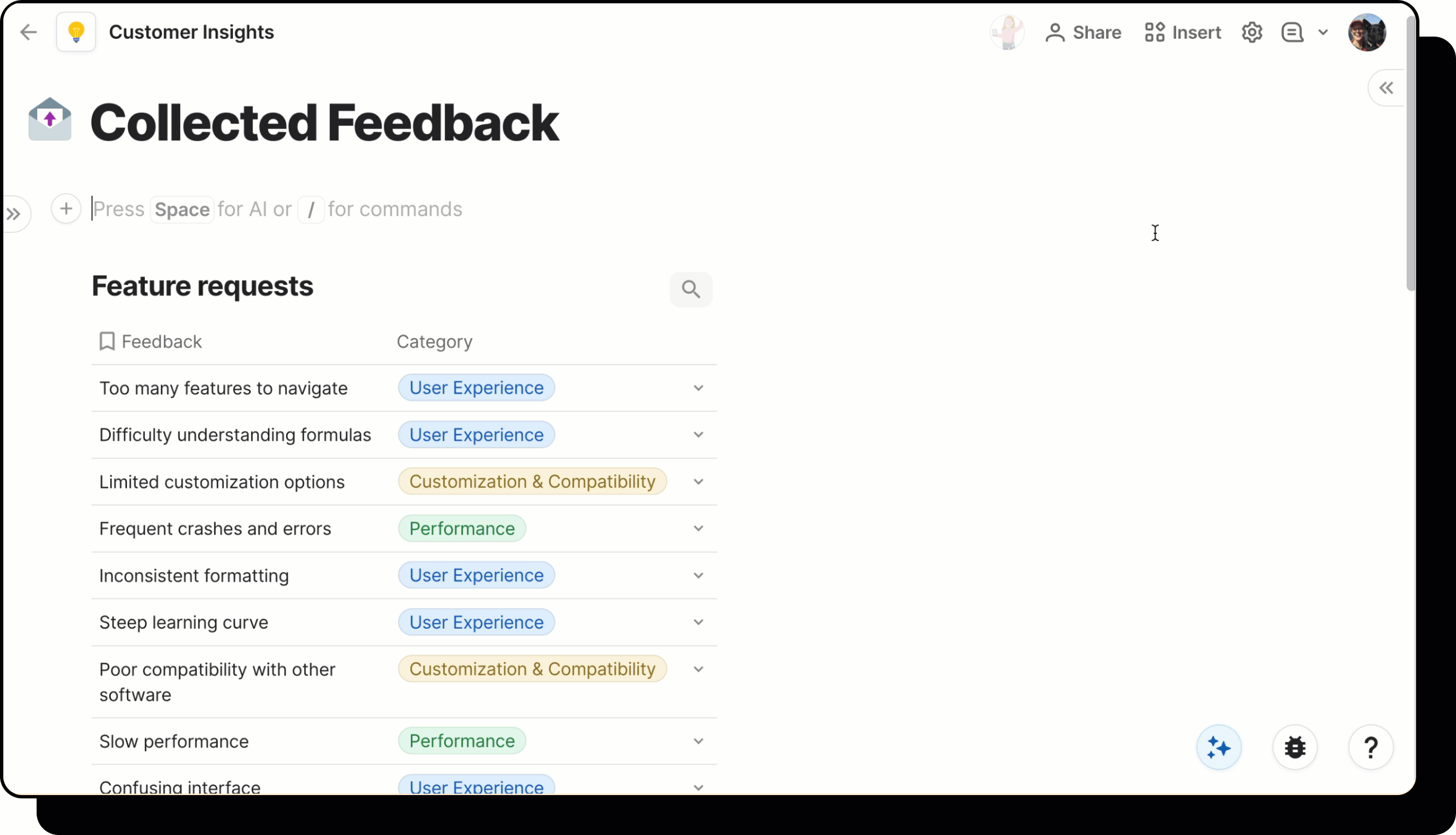Image resolution: width=1456 pixels, height=835 pixels.
Task: Expand the left sidebar chevrons
Action: coord(14,213)
